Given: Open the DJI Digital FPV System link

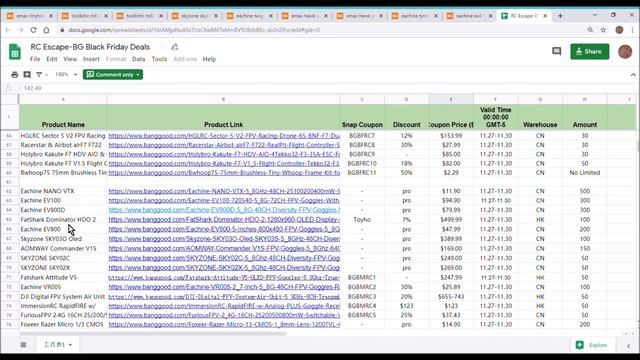Looking at the screenshot, I should [224, 297].
